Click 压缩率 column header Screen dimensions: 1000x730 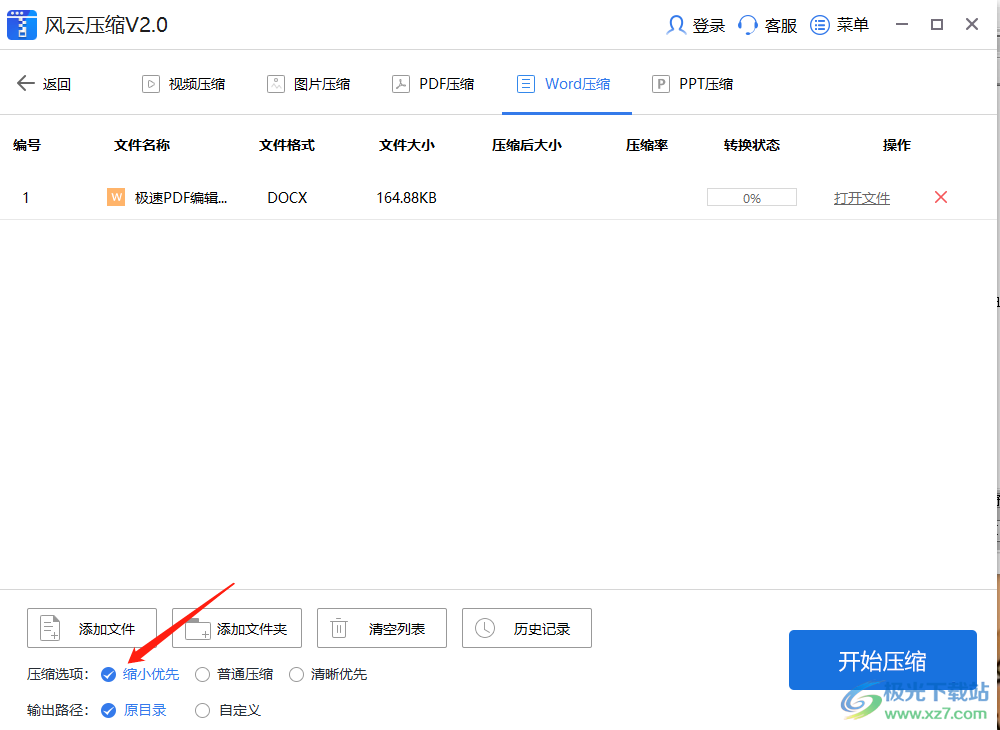pos(647,145)
